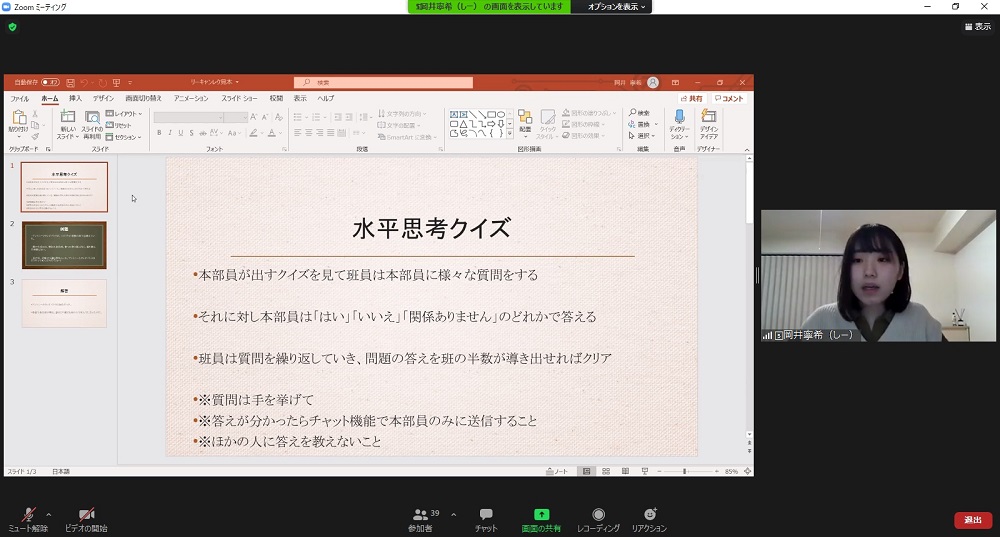Open the reactions menu
Viewport: 1000px width, 537px height.
649,515
